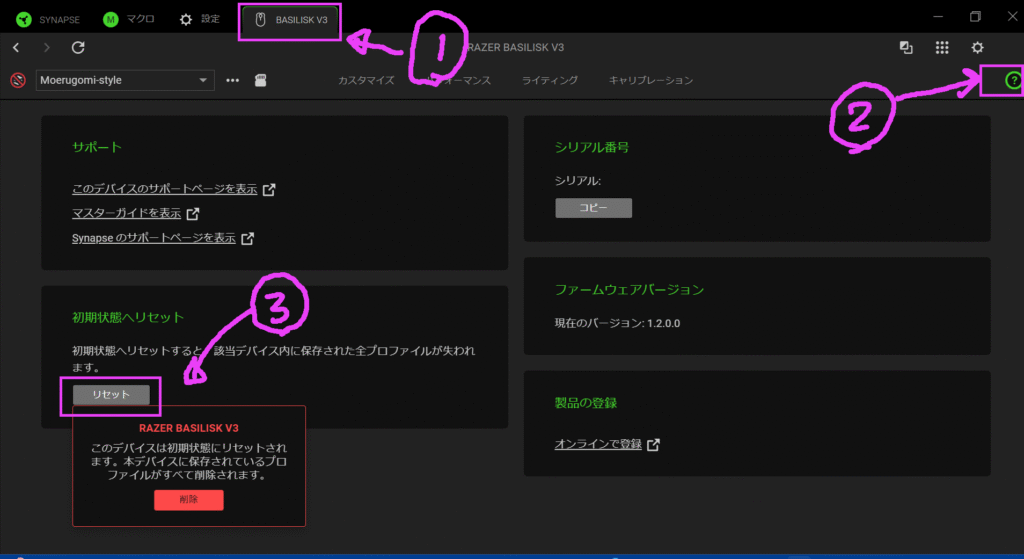
Task: Select the BASILISK V3 device tab
Action: [290, 20]
